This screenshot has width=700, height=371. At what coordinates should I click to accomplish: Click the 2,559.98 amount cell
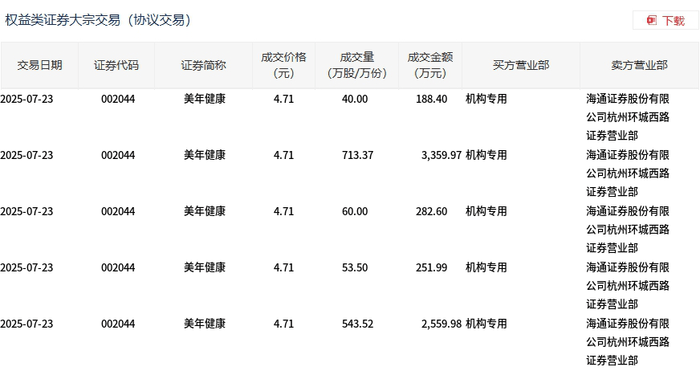click(x=441, y=324)
